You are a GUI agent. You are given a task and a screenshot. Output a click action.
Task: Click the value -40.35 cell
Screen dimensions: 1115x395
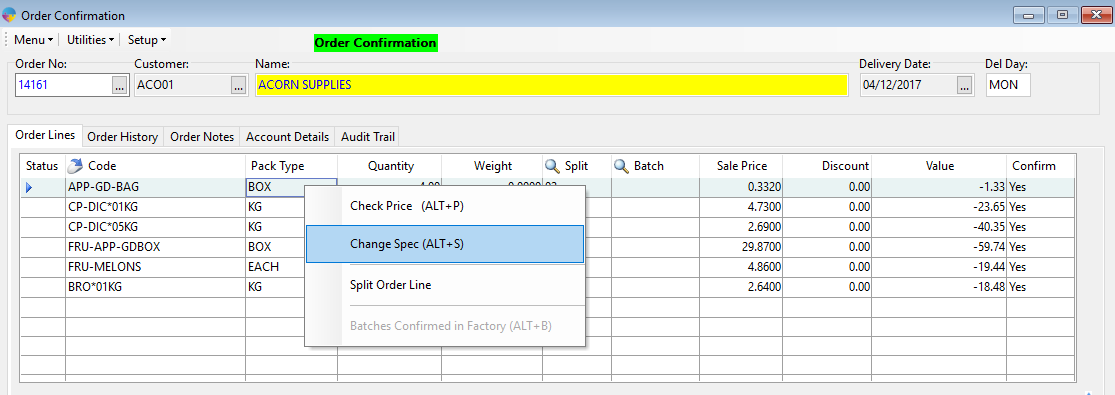point(939,227)
